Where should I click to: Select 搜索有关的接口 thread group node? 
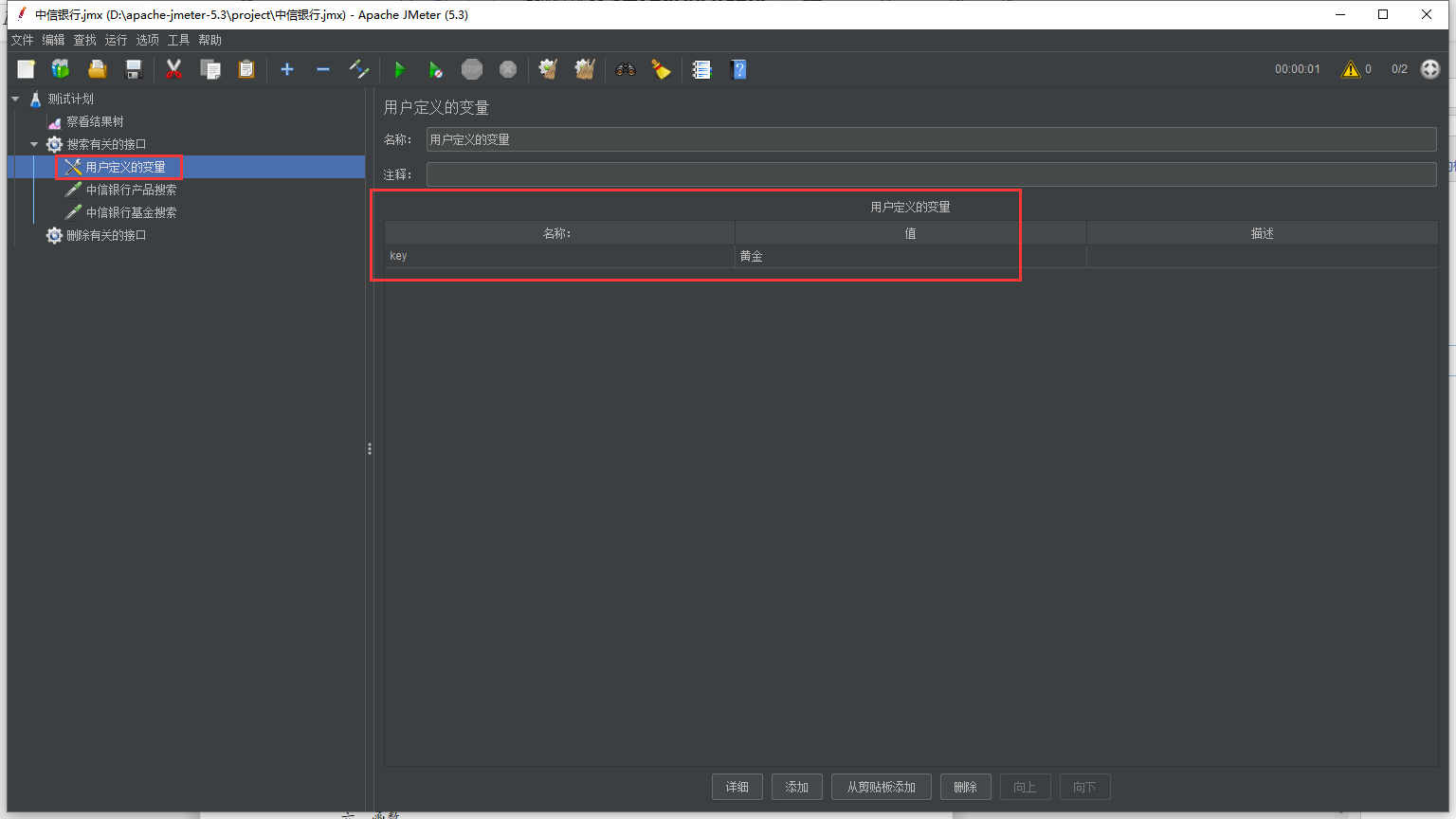tap(106, 144)
